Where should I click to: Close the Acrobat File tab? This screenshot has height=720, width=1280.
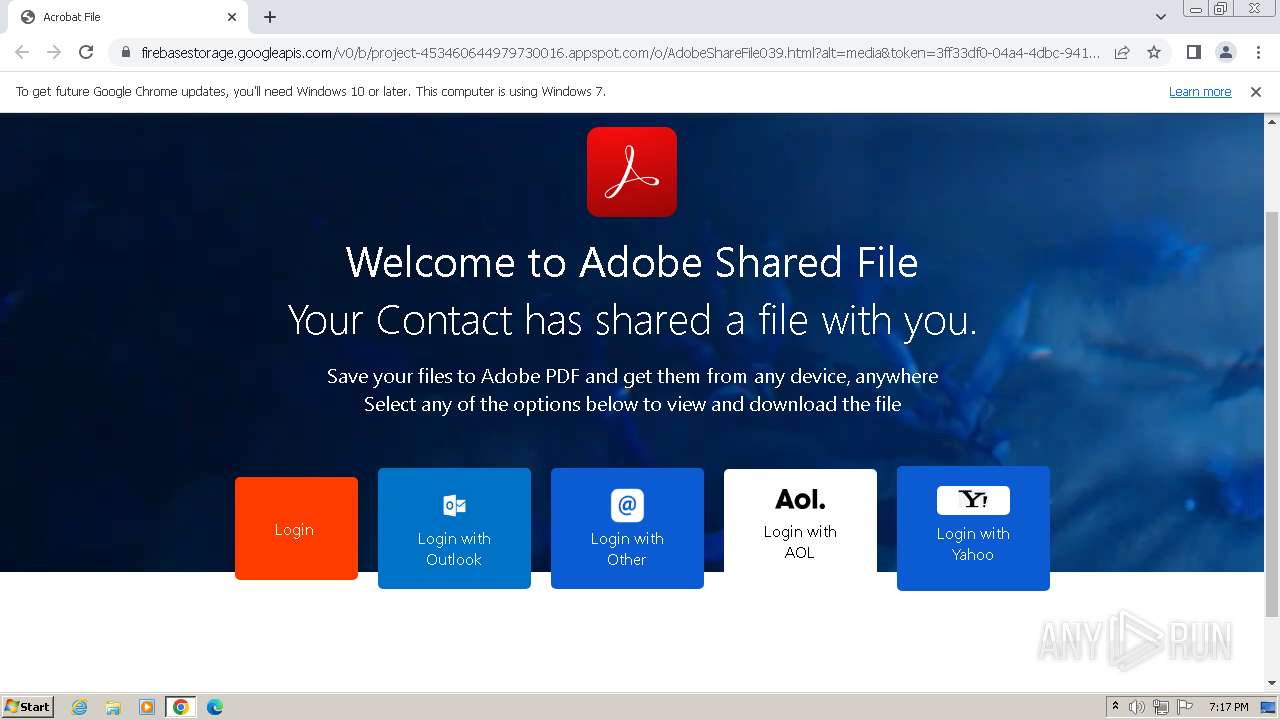pyautogui.click(x=232, y=17)
